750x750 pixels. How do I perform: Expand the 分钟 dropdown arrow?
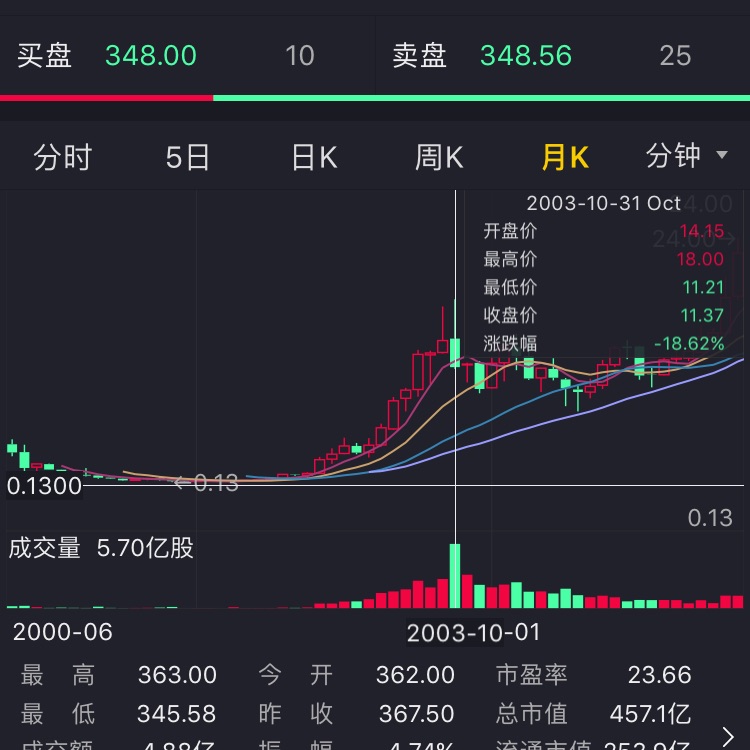pyautogui.click(x=722, y=156)
